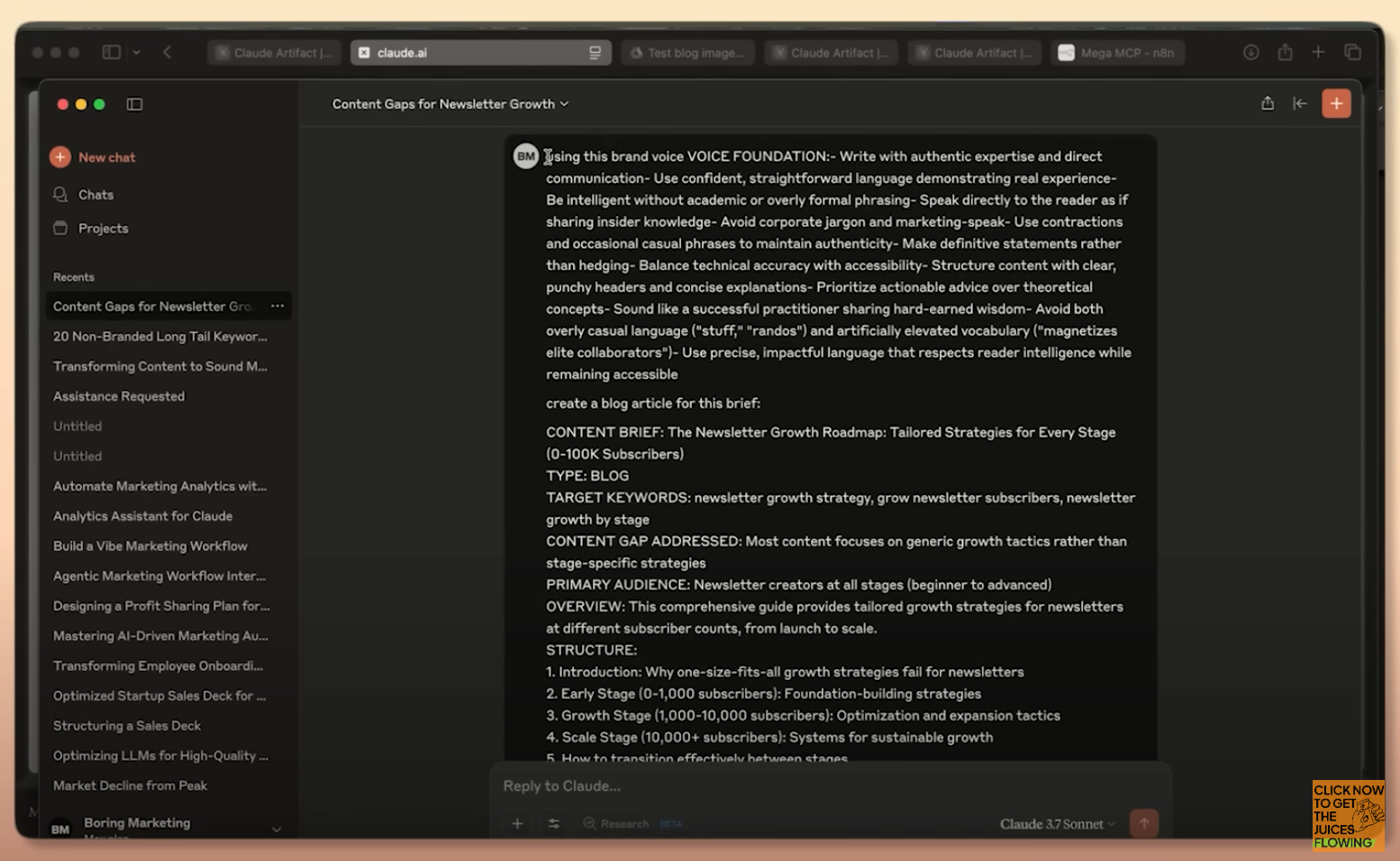Screen dimensions: 1400x861
Task: Open chat Agentic Marketing Workflow Inter...
Action: click(x=159, y=576)
